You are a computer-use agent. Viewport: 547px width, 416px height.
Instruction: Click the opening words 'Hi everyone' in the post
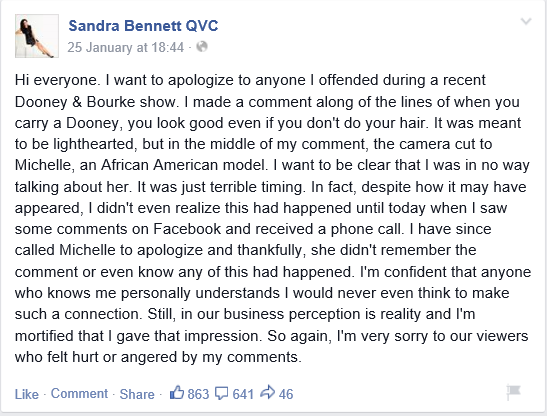pos(56,80)
